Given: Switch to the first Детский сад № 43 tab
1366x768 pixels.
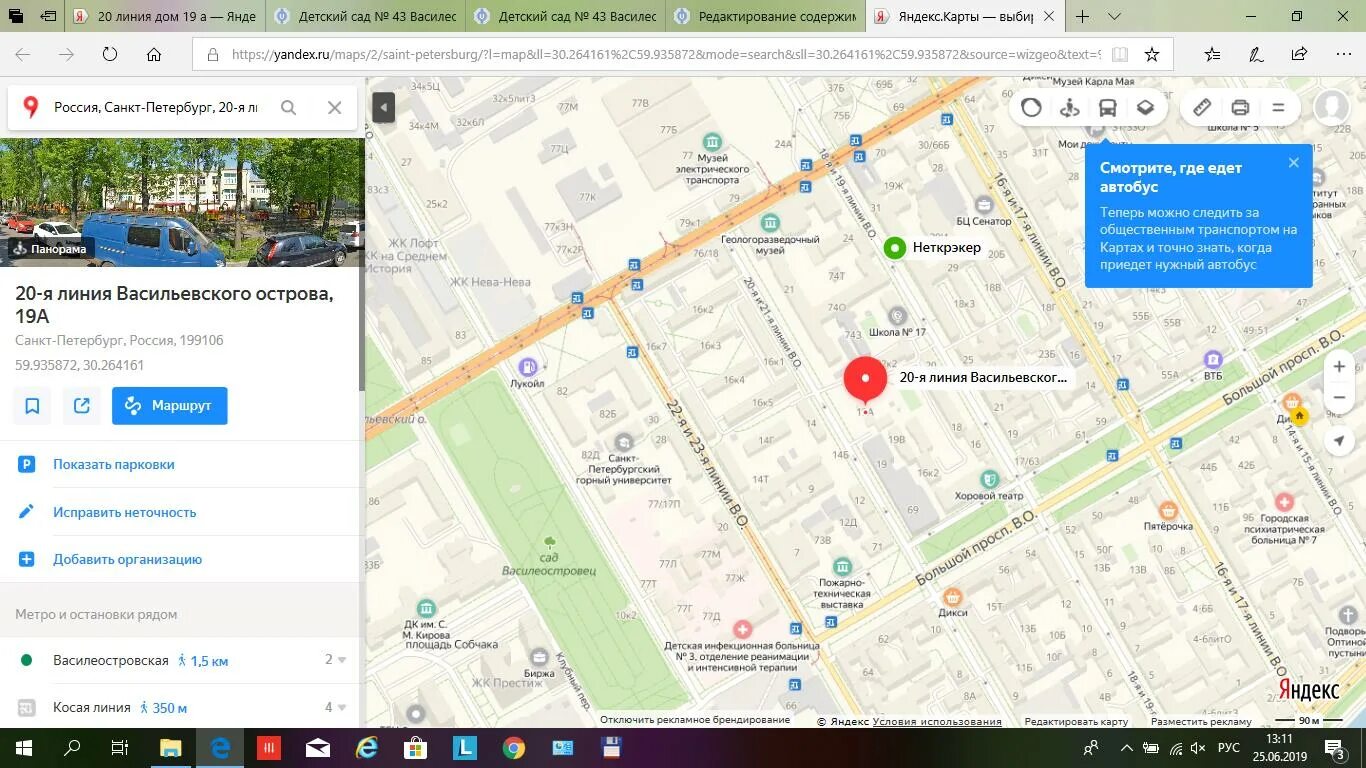Looking at the screenshot, I should [x=367, y=16].
